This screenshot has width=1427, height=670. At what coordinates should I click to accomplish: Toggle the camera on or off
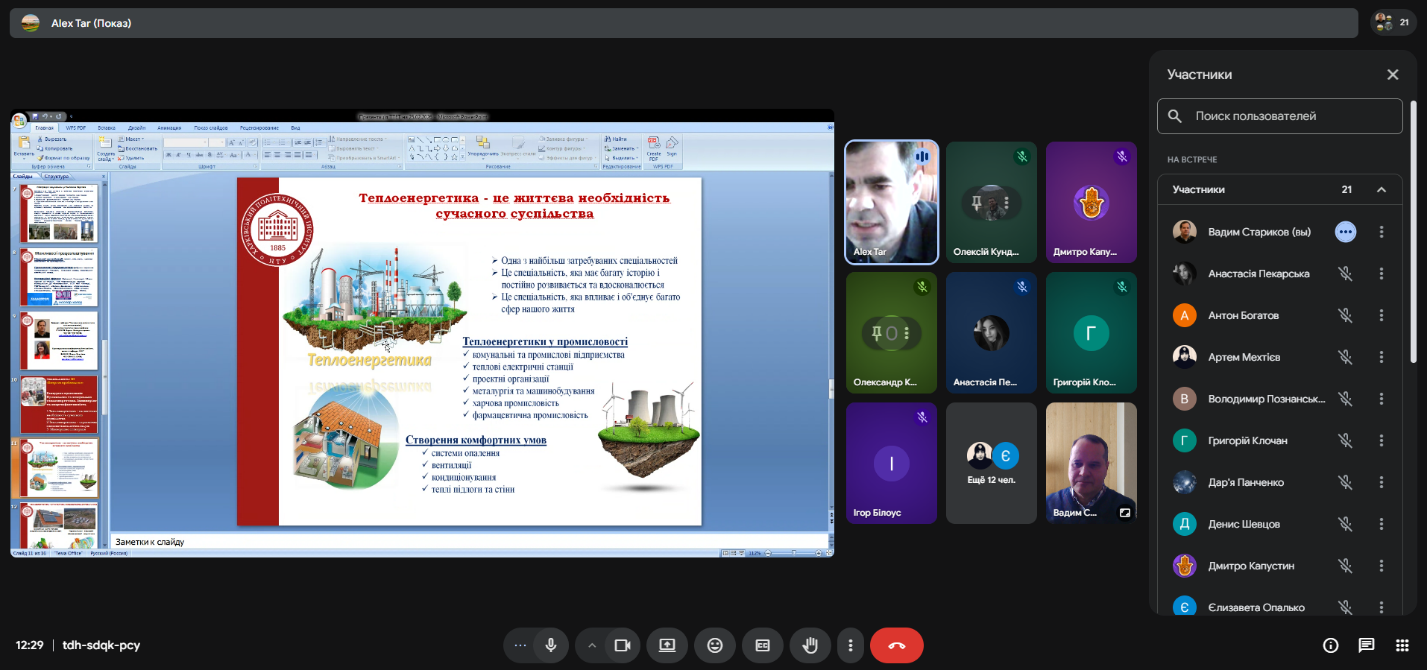coord(621,645)
